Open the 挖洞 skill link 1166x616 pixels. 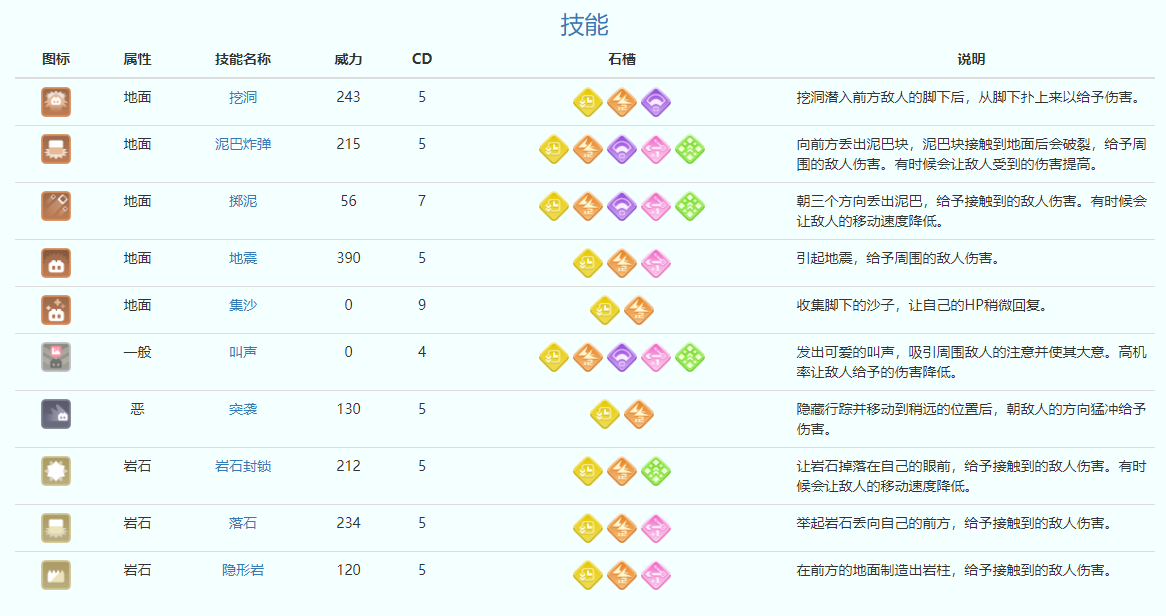pyautogui.click(x=243, y=97)
